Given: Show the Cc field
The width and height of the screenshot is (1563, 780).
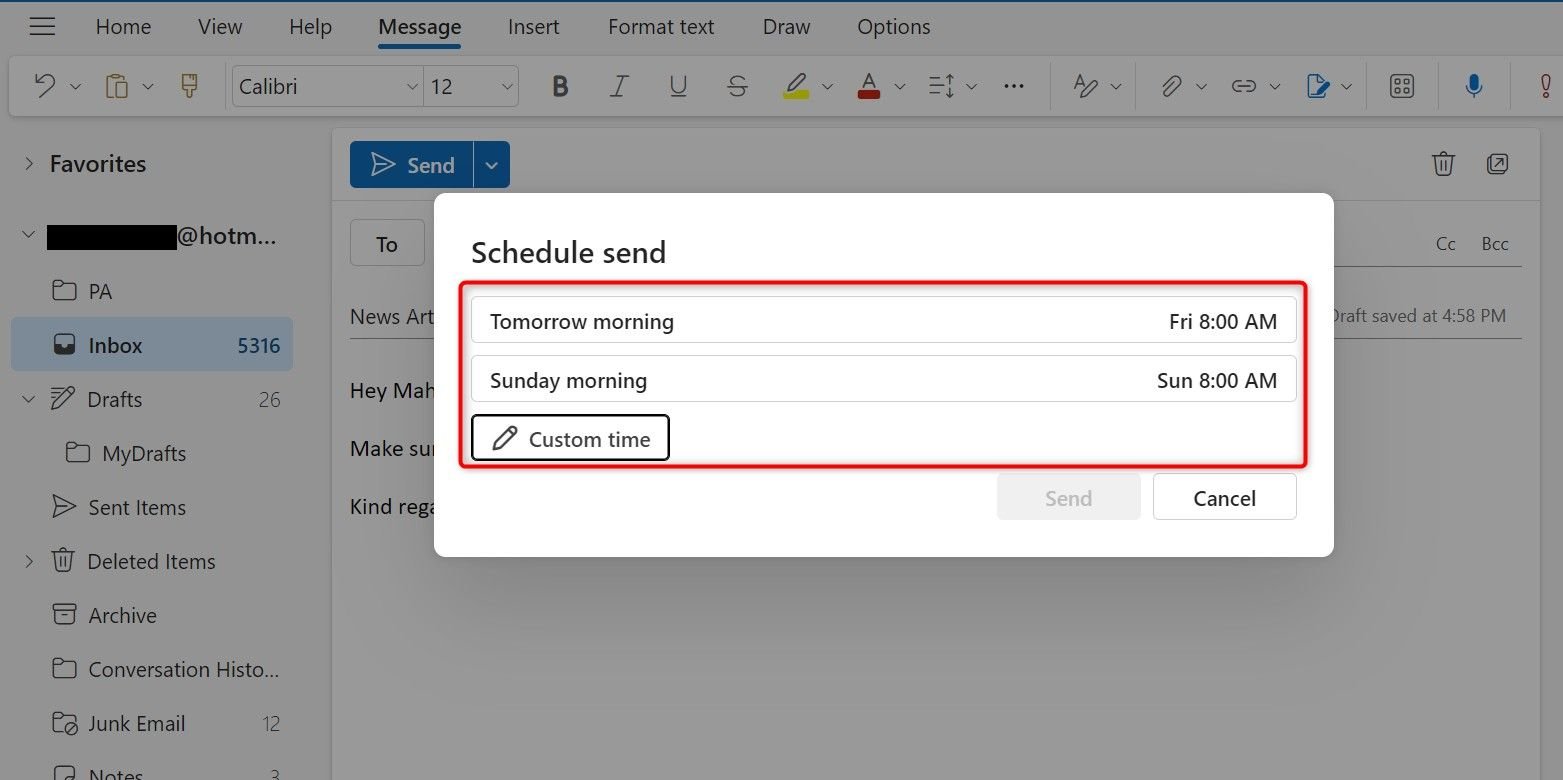Looking at the screenshot, I should pos(1446,244).
